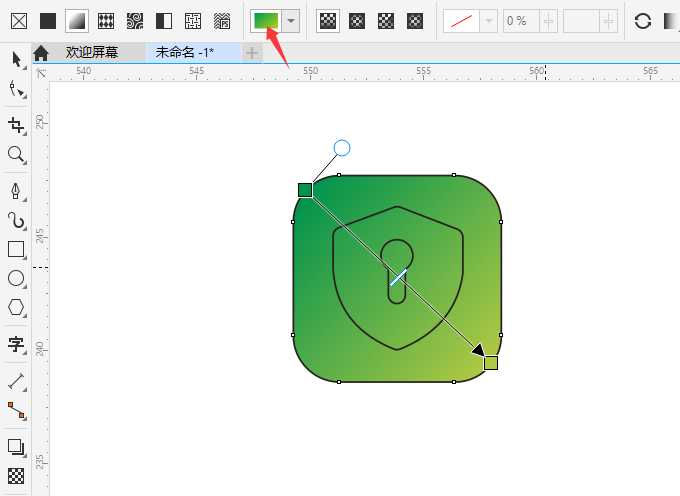The width and height of the screenshot is (680, 496).
Task: Go to the Home tab icon
Action: click(x=41, y=53)
